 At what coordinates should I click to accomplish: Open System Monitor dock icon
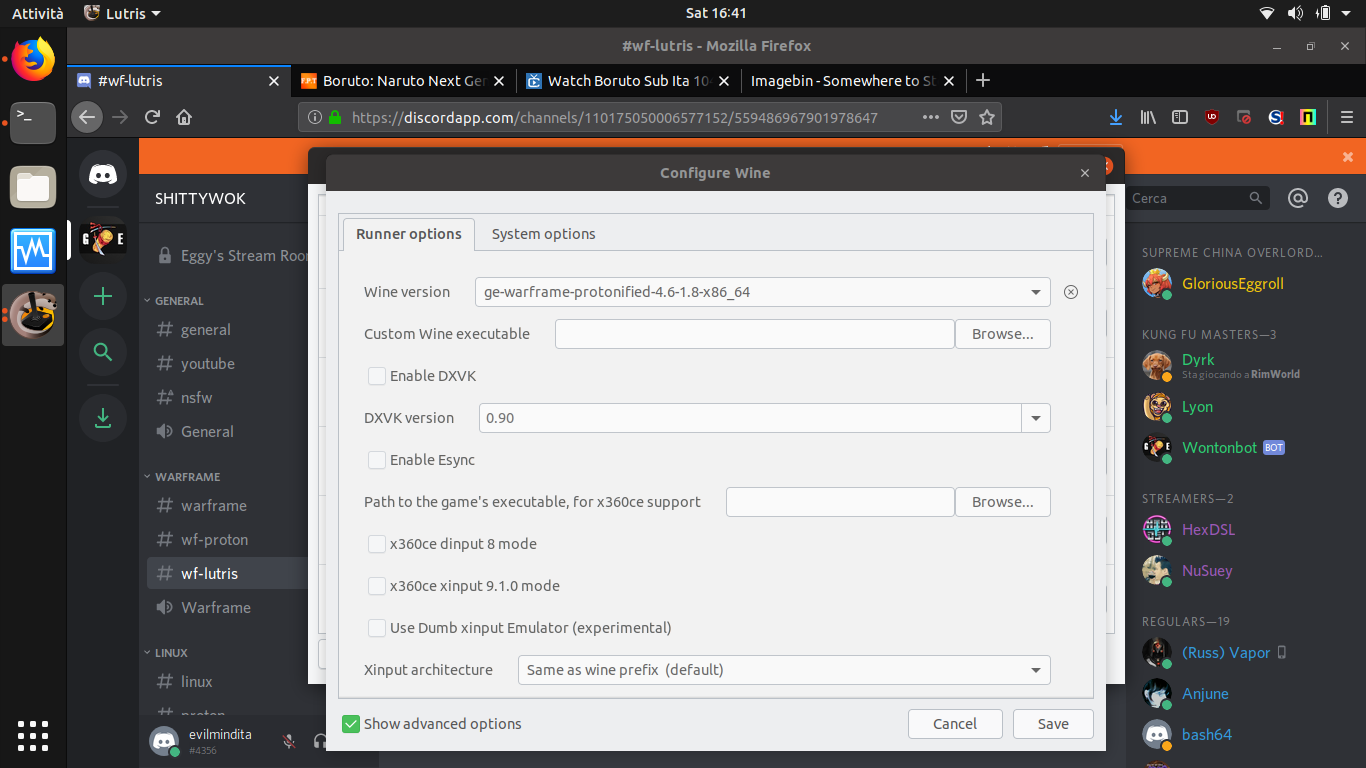[x=33, y=250]
